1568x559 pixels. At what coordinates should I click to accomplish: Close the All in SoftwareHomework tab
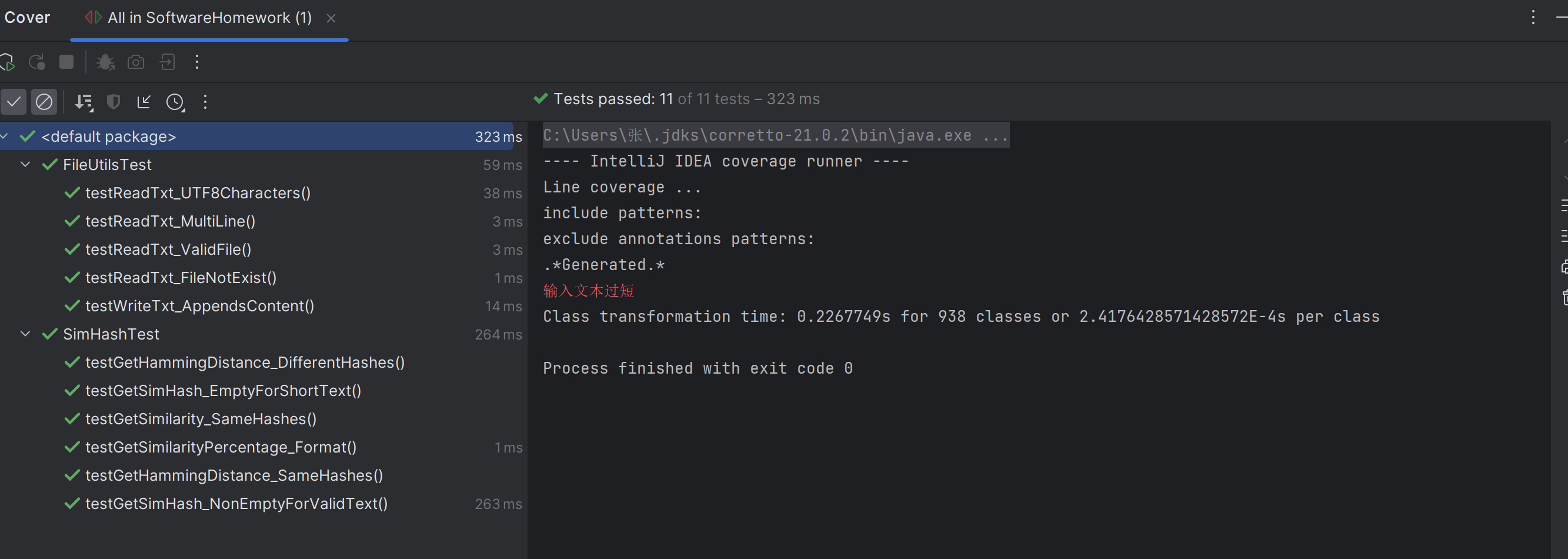pyautogui.click(x=331, y=19)
